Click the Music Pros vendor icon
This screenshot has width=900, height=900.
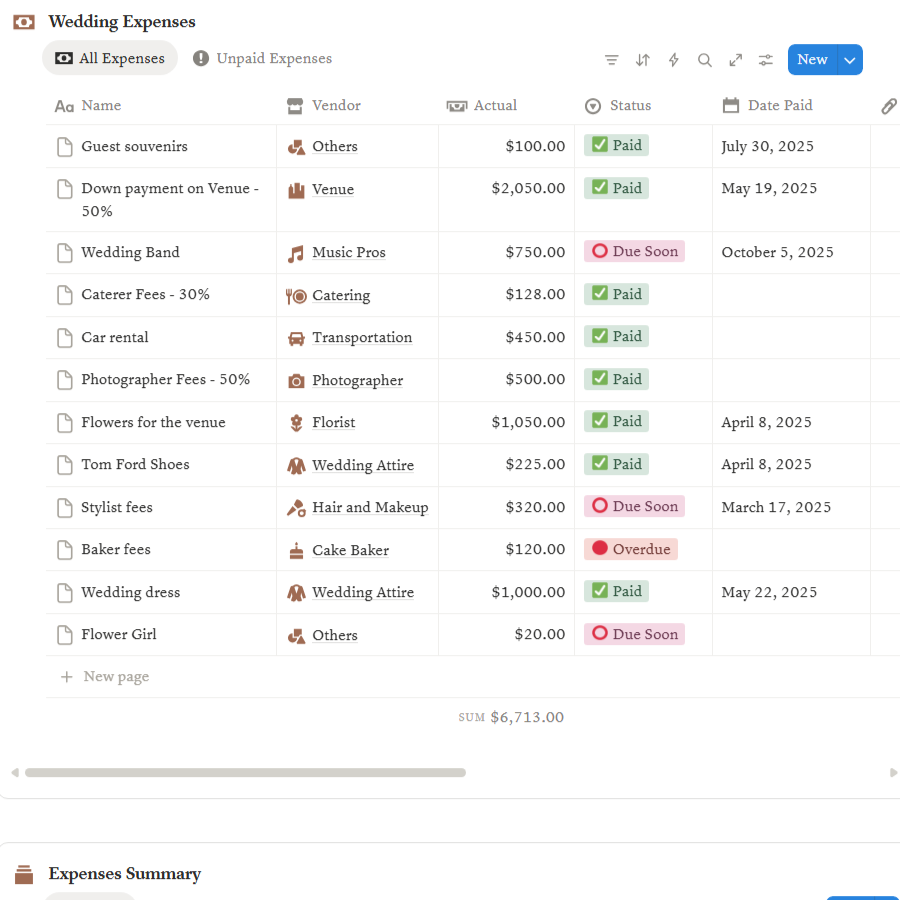pyautogui.click(x=296, y=254)
